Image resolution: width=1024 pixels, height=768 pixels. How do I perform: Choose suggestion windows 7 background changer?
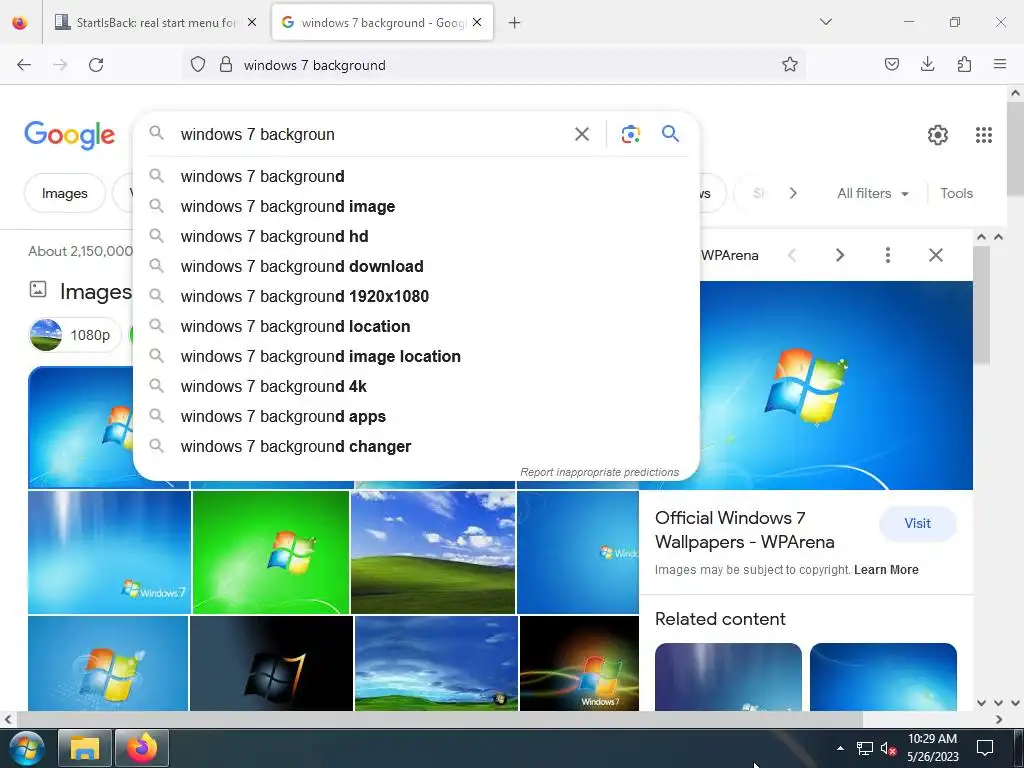417,447
